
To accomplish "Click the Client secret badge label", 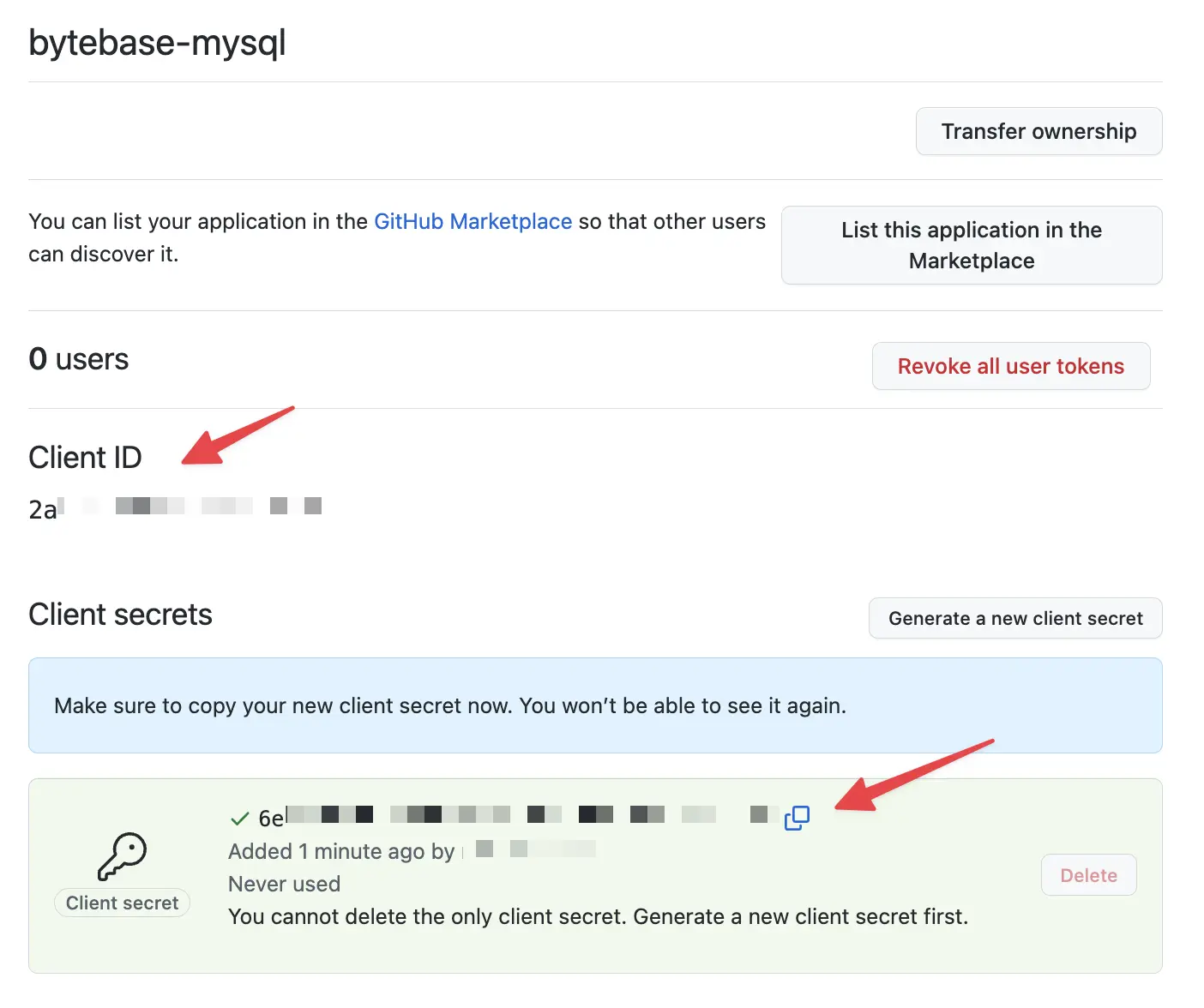I will point(122,903).
